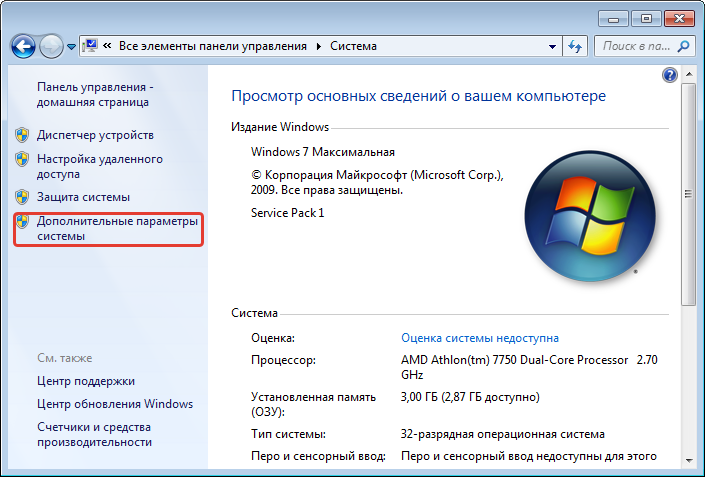This screenshot has width=705, height=477.
Task: Click the Windows 7 logo image
Action: 589,216
